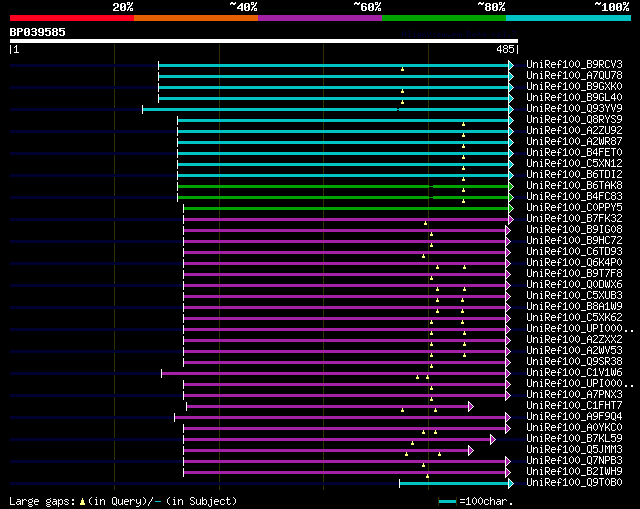Screen dimensions: 640x509
Task: Click the 485 query end position label
Action: click(505, 49)
